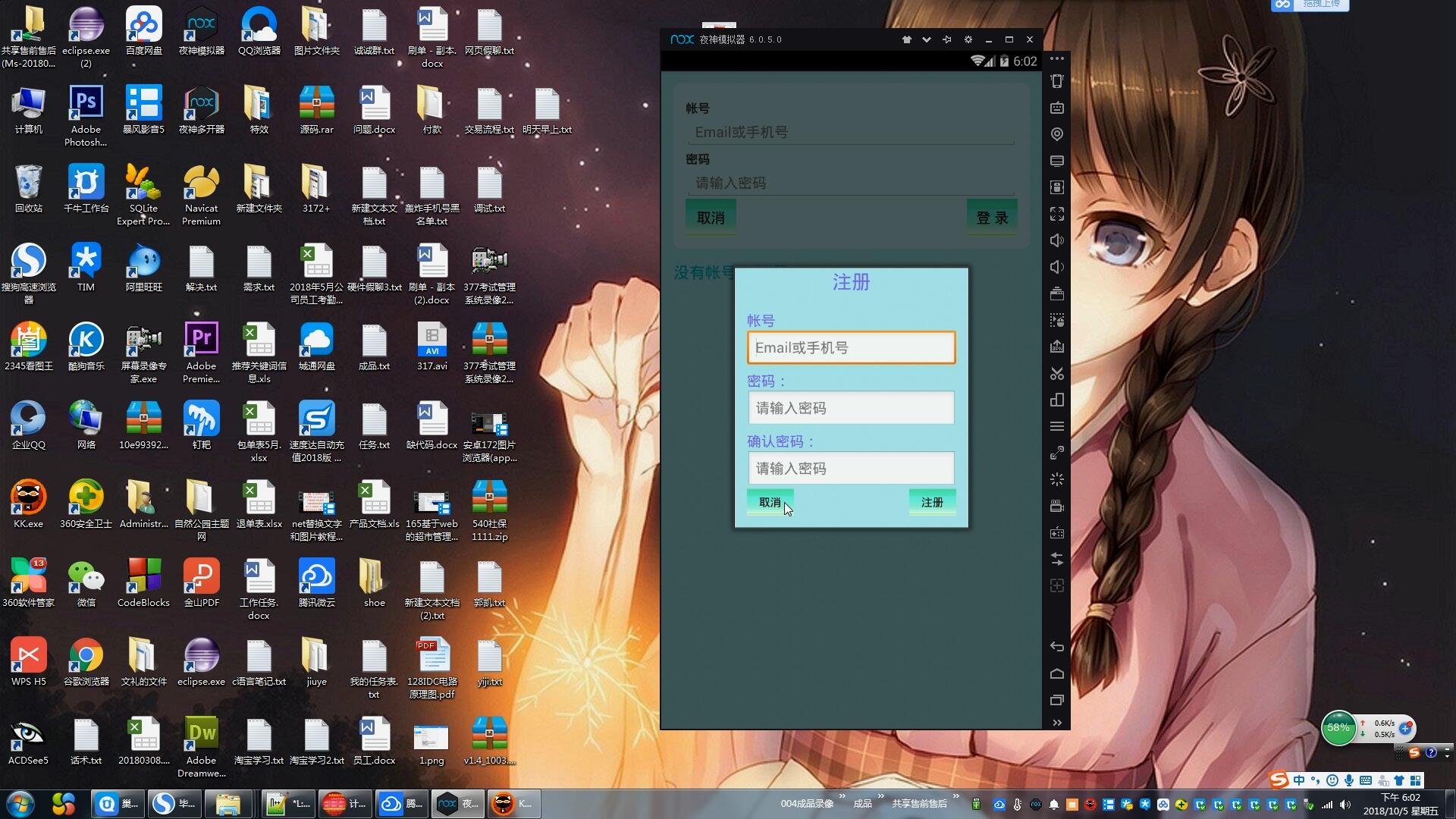The width and height of the screenshot is (1456, 819).
Task: Click the 58% memory accelerator ball
Action: click(1338, 728)
